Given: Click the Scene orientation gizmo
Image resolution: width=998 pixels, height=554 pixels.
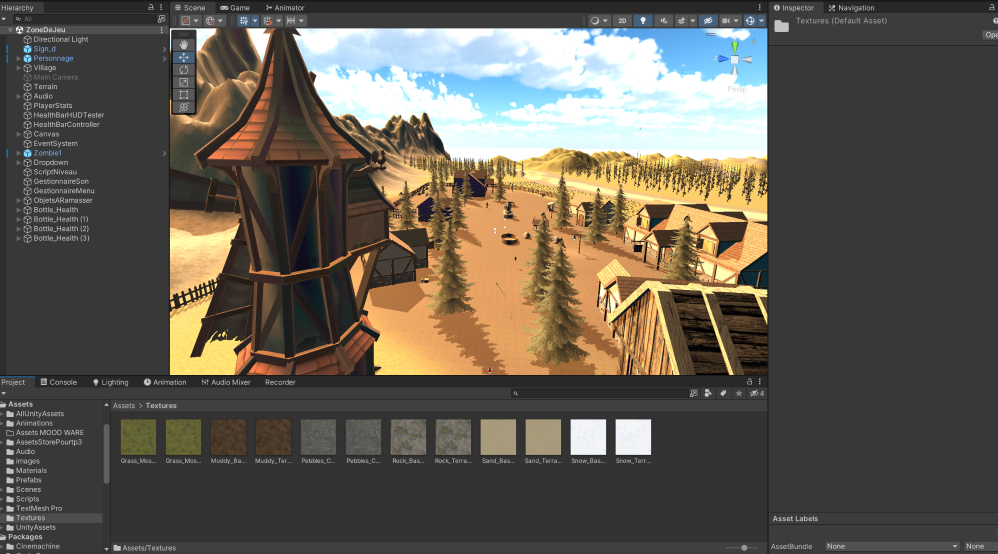Looking at the screenshot, I should (734, 60).
